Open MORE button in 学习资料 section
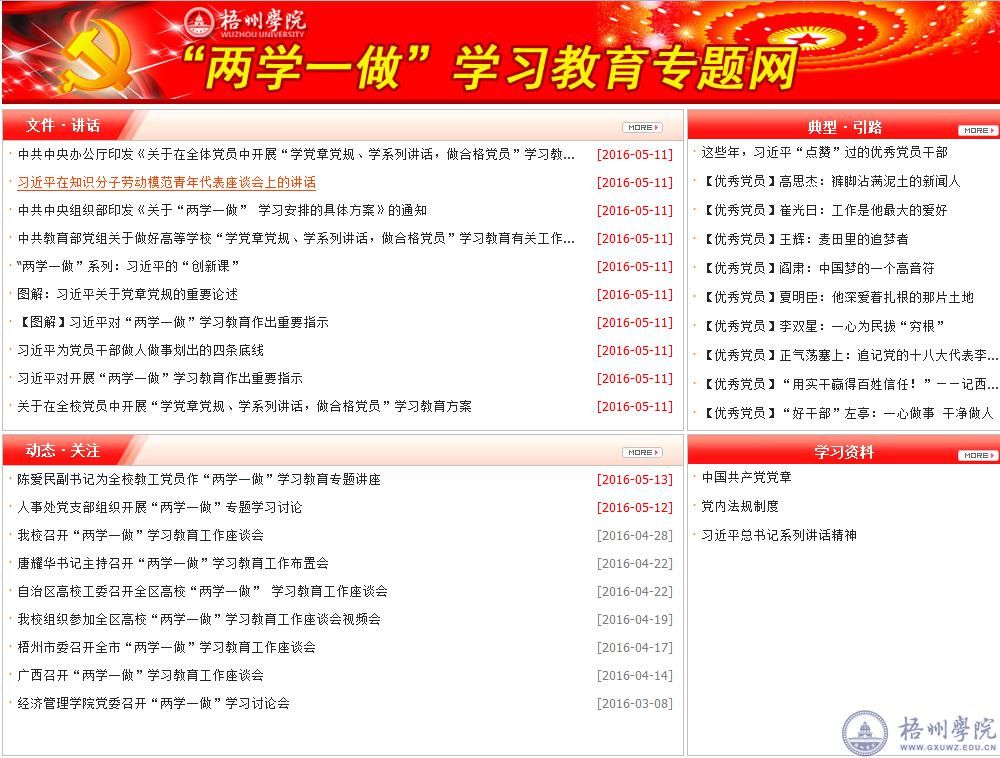Viewport: 1000px width, 758px height. [978, 455]
